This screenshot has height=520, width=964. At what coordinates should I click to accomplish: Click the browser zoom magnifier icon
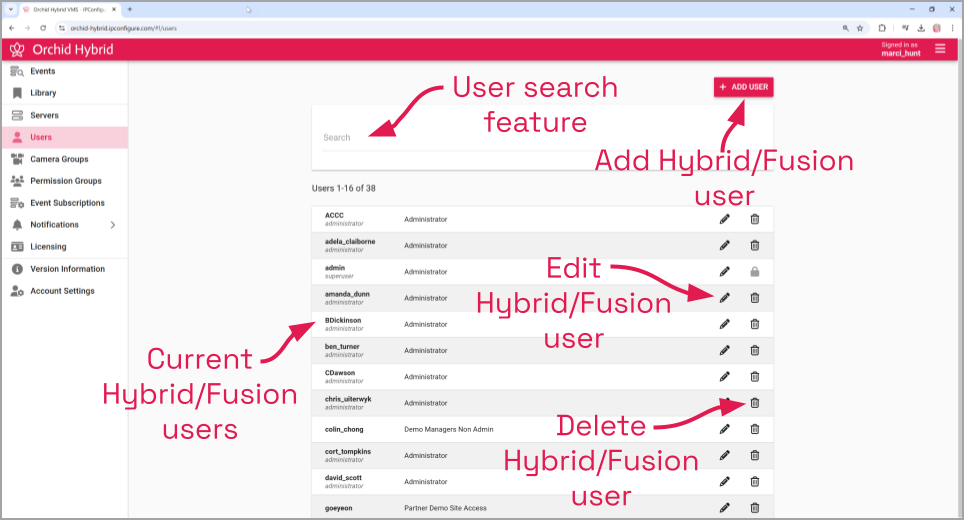click(846, 28)
